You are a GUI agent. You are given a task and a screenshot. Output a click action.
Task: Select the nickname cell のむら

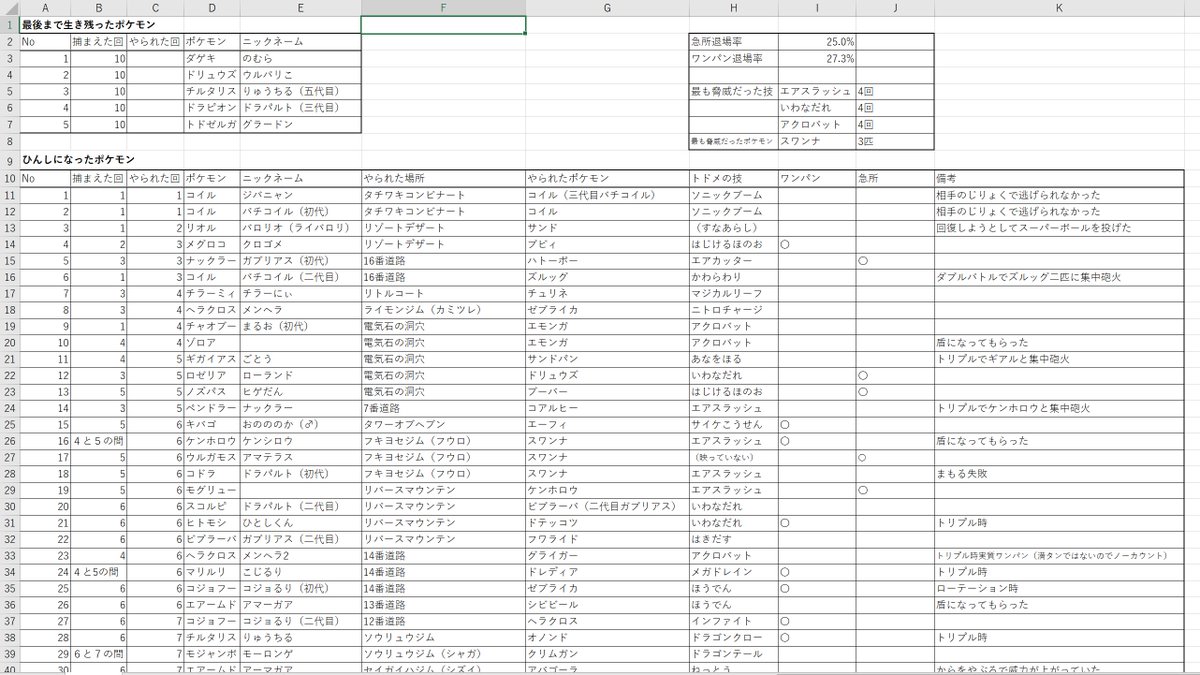300,59
